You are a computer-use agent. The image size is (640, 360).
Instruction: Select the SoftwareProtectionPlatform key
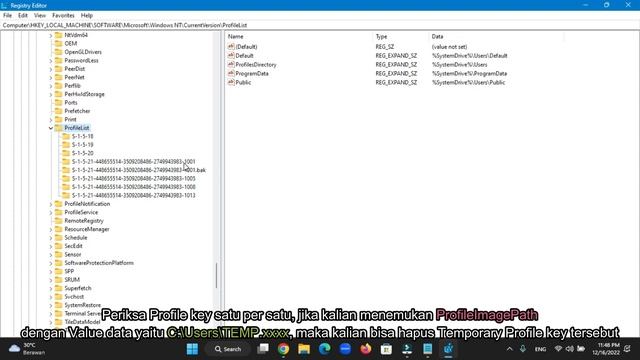[99, 263]
